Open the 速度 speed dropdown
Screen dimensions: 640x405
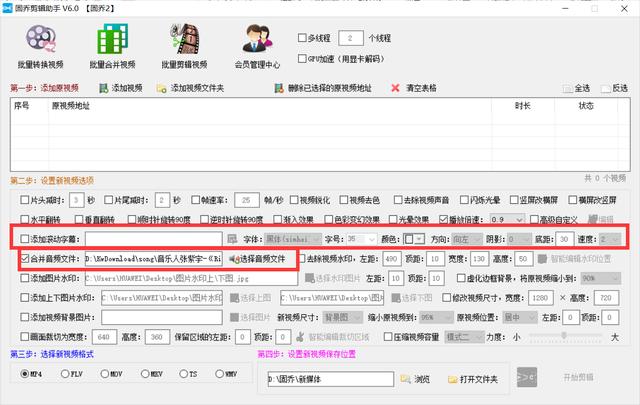[610, 239]
